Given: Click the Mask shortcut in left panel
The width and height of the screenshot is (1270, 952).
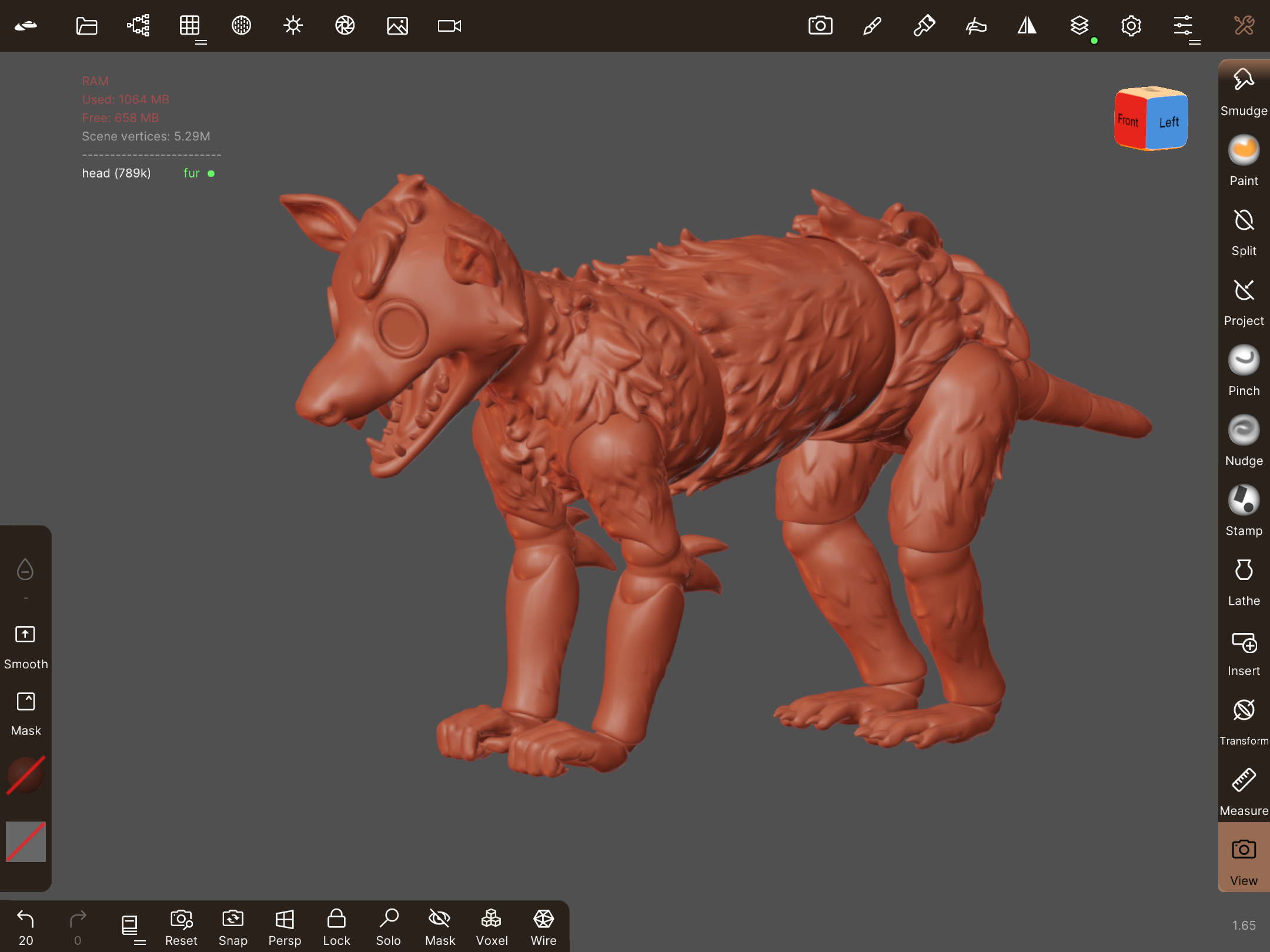Looking at the screenshot, I should 26,713.
